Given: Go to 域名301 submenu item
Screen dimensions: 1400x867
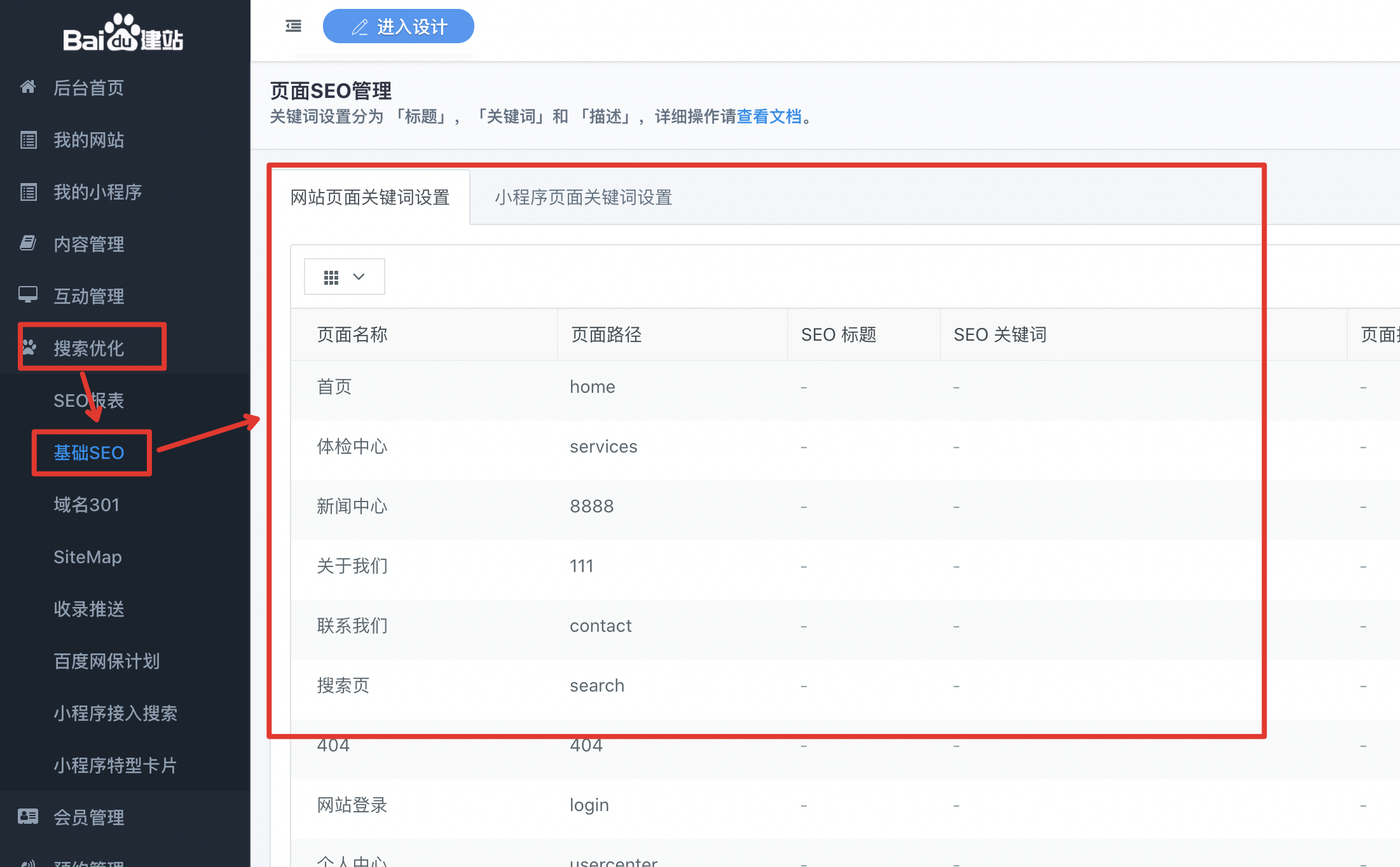Looking at the screenshot, I should pyautogui.click(x=86, y=505).
